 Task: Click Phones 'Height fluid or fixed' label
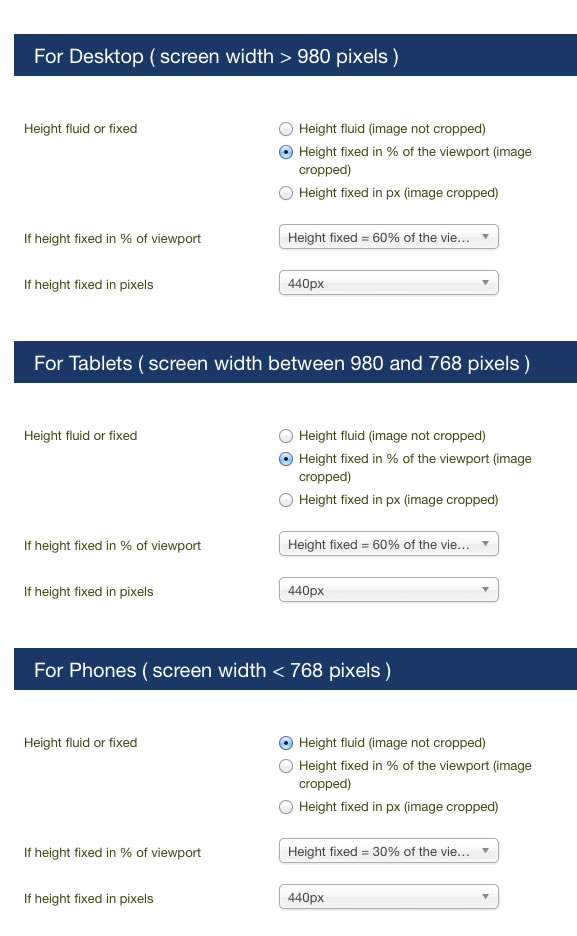pyautogui.click(x=81, y=743)
